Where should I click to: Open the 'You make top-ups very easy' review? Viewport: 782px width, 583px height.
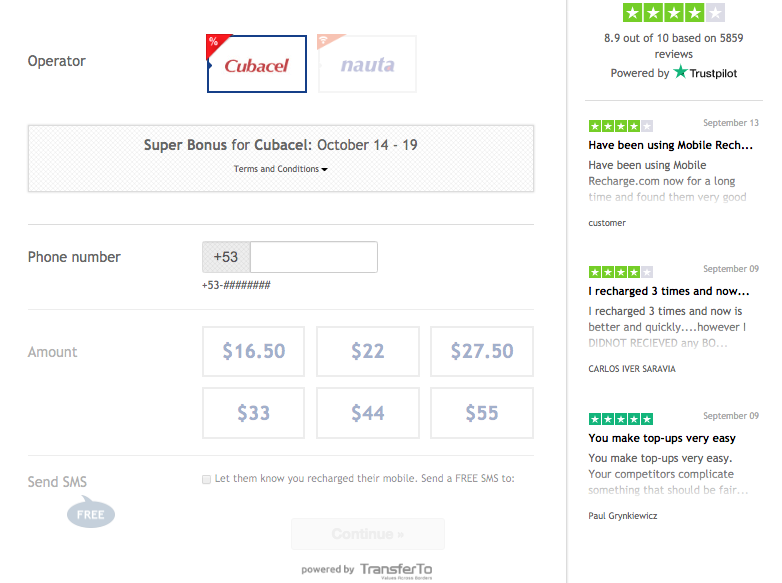662,438
